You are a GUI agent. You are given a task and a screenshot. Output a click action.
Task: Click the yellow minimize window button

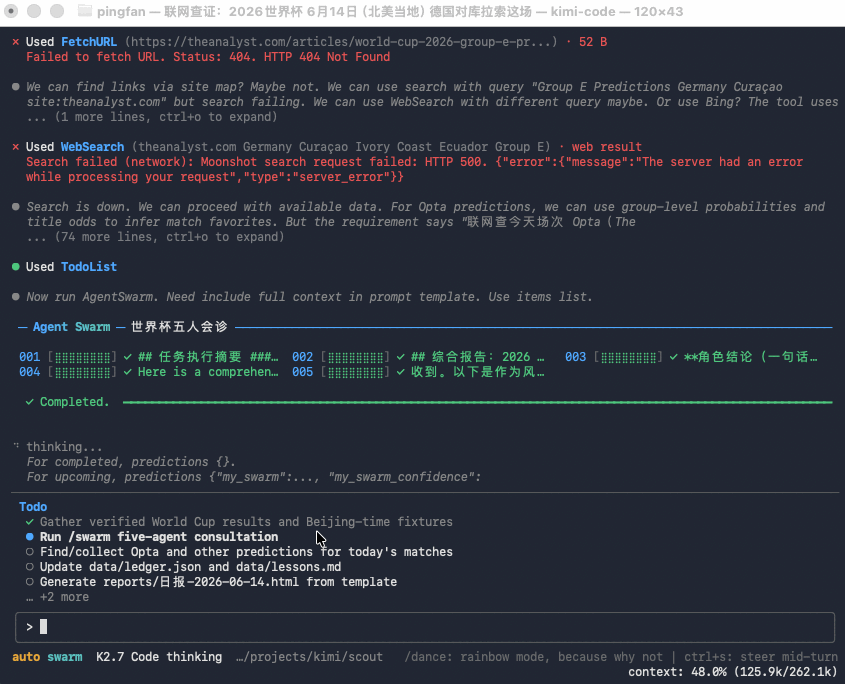[34, 11]
